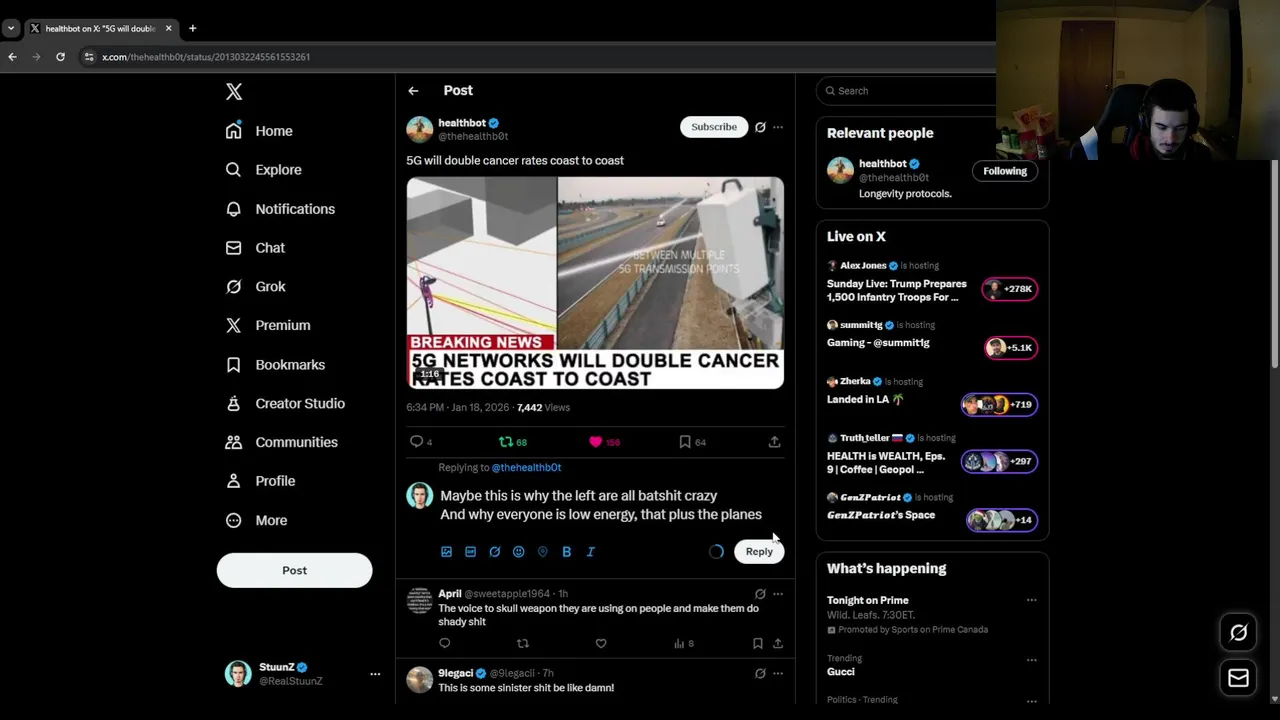
Task: Open more options on healthbot post
Action: pos(778,127)
